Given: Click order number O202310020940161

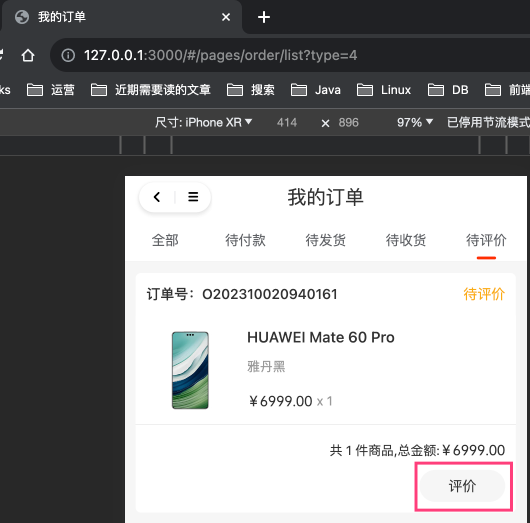Looking at the screenshot, I should click(270, 294).
